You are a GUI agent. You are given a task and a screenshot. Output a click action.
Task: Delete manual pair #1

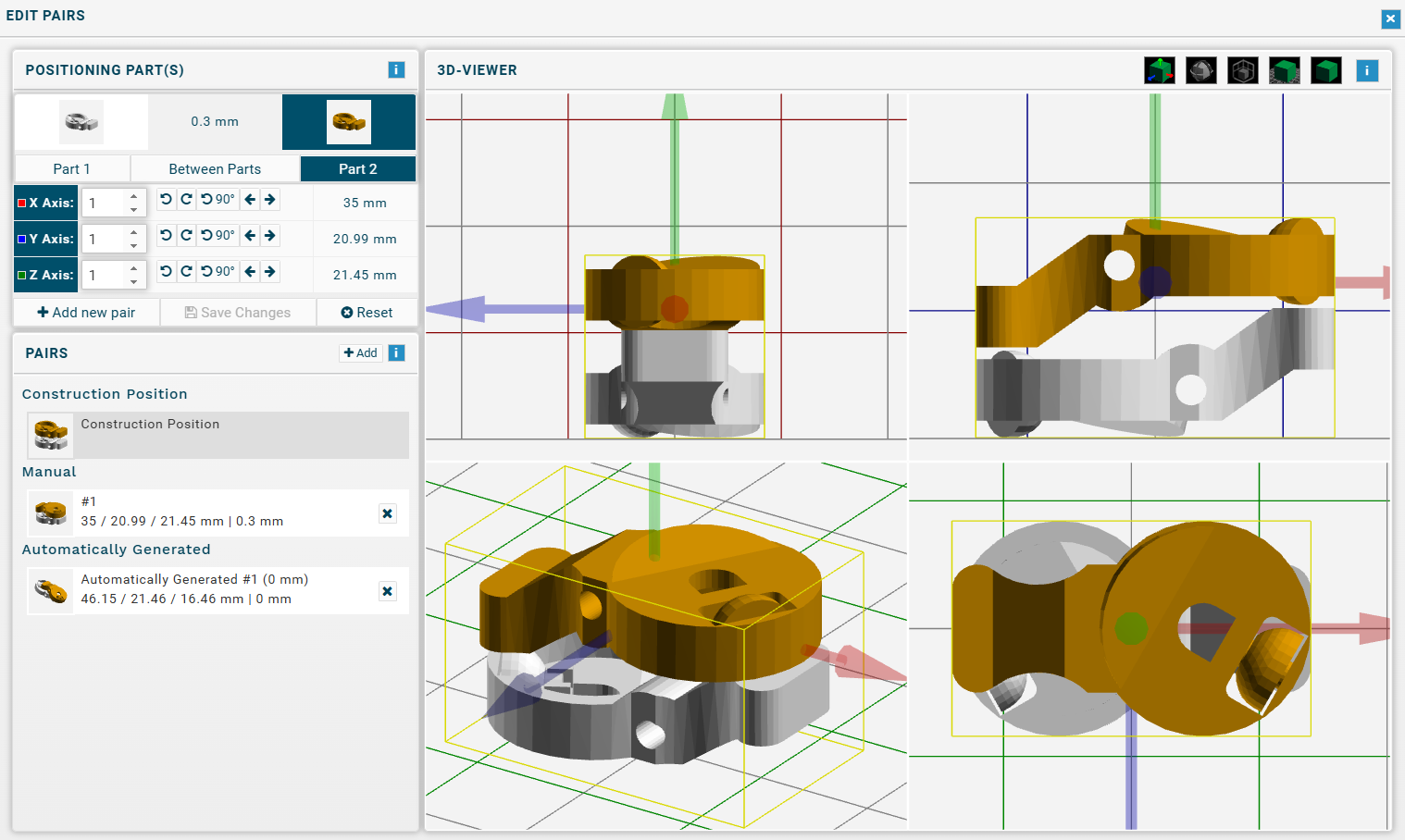coord(388,513)
